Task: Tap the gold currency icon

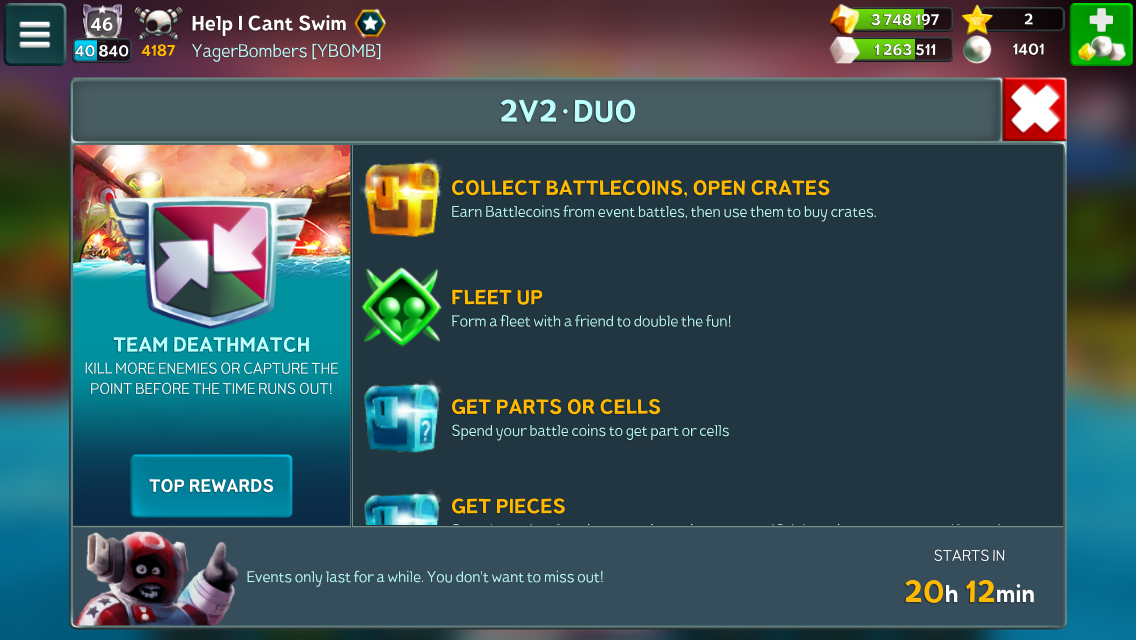Action: 845,20
